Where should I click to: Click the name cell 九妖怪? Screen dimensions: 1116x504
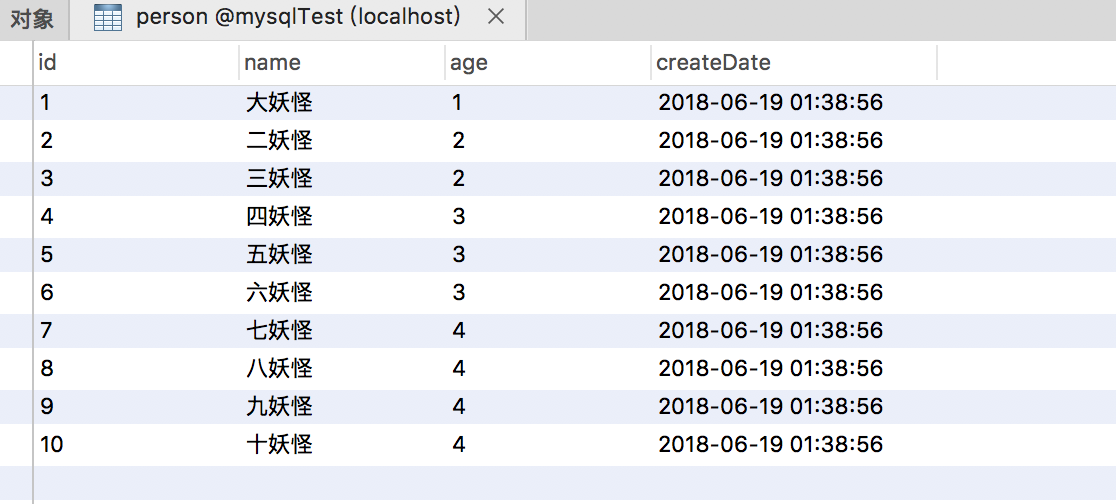(279, 407)
